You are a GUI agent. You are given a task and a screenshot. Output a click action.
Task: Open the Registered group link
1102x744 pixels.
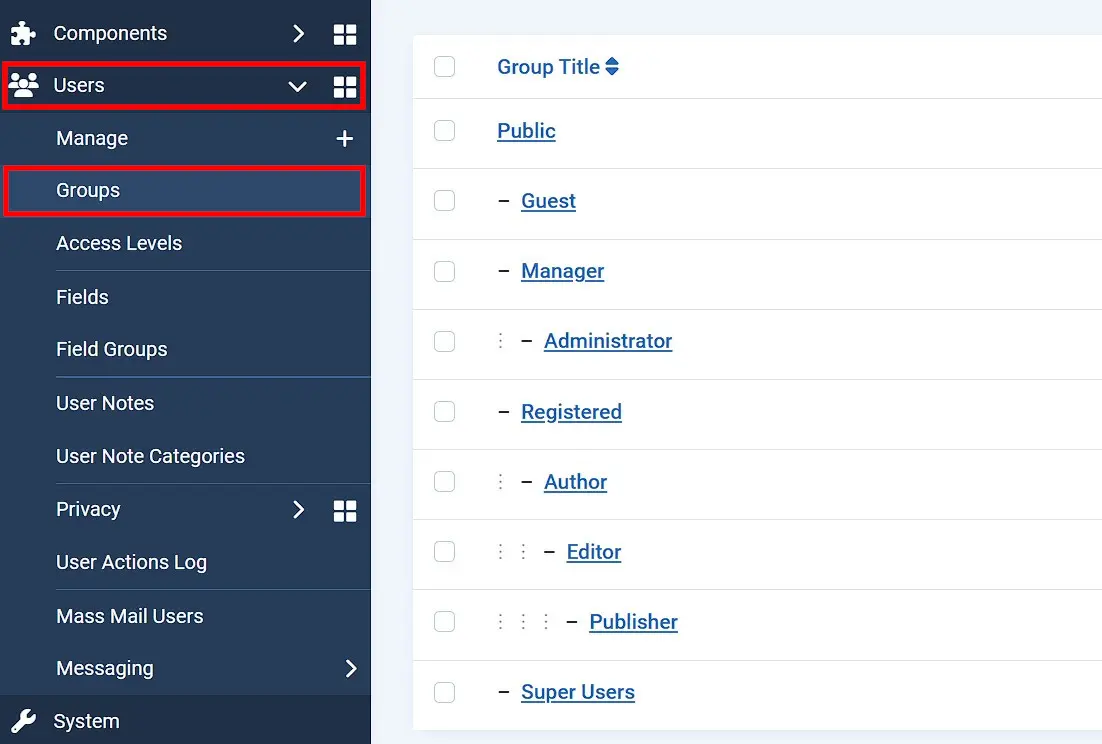pyautogui.click(x=571, y=411)
